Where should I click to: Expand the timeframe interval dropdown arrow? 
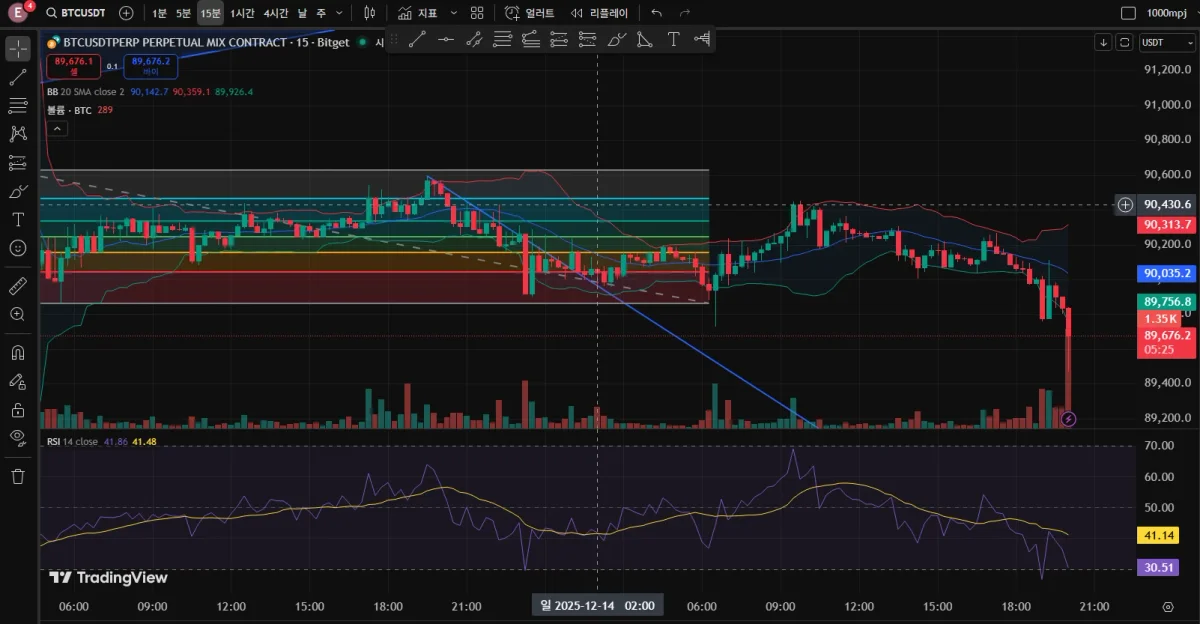pyautogui.click(x=340, y=13)
